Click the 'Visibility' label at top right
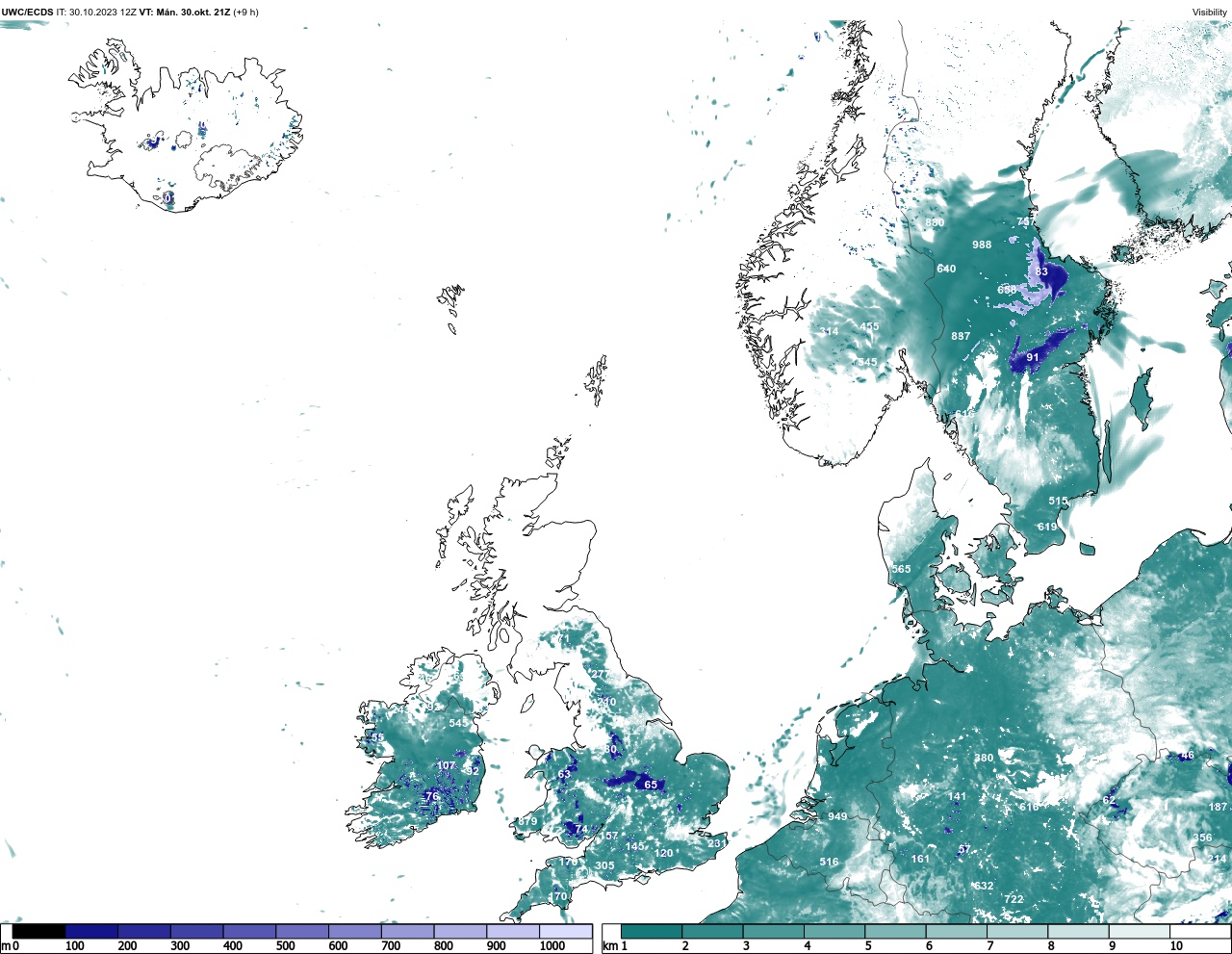1232x954 pixels. pyautogui.click(x=1210, y=13)
